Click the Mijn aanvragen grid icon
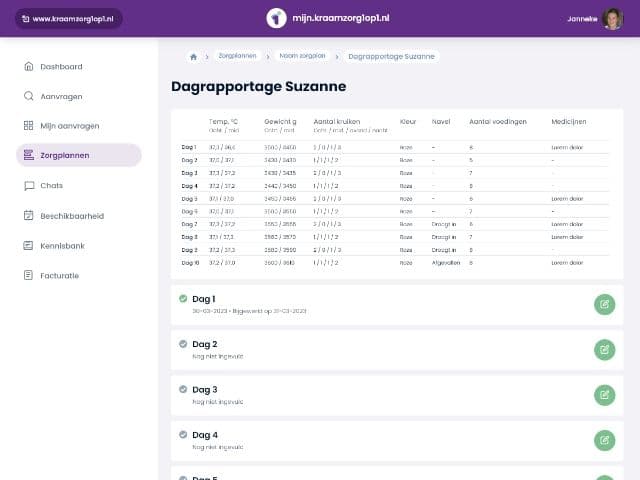Viewport: 640px width, 480px height. tap(29, 126)
